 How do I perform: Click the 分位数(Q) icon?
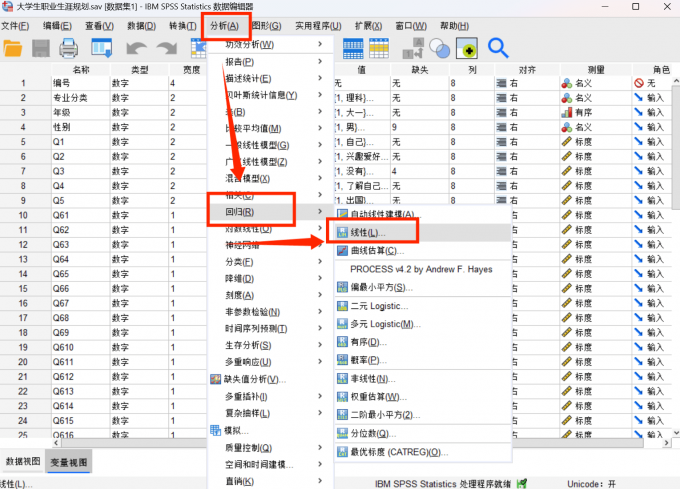click(x=342, y=433)
